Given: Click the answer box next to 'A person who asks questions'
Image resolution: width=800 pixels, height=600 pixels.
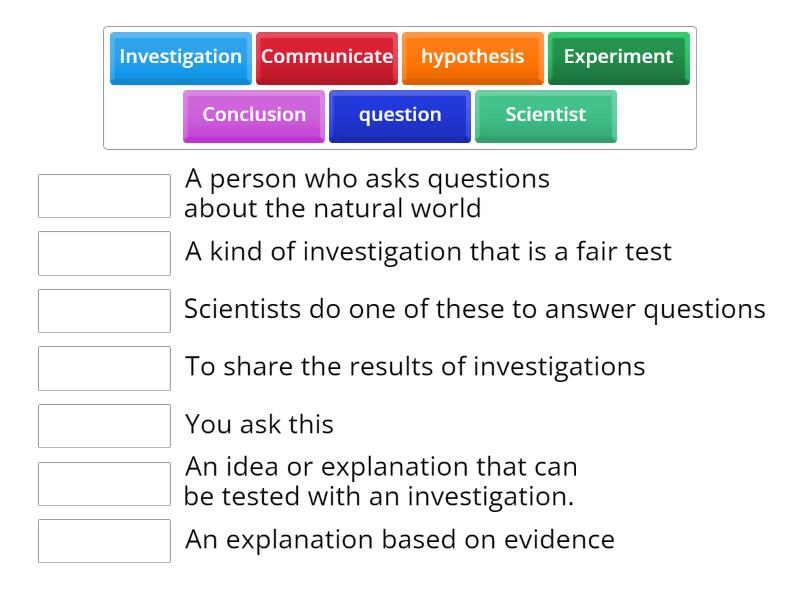Looking at the screenshot, I should (x=104, y=195).
